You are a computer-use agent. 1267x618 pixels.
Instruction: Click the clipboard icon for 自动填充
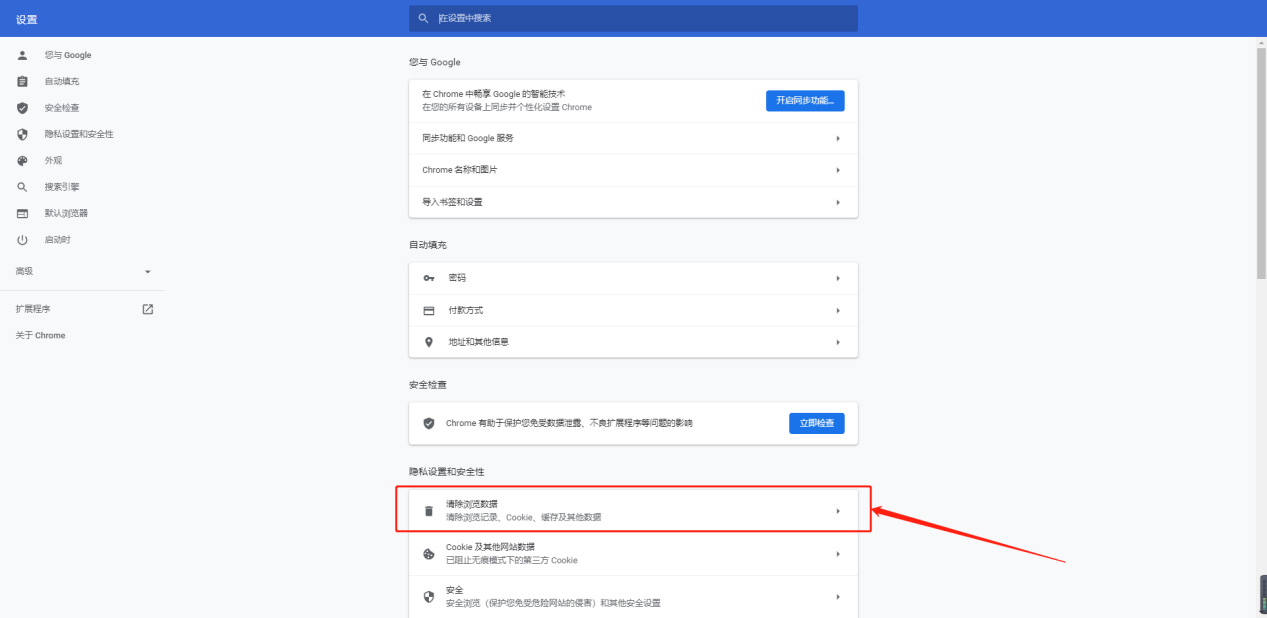[x=22, y=81]
